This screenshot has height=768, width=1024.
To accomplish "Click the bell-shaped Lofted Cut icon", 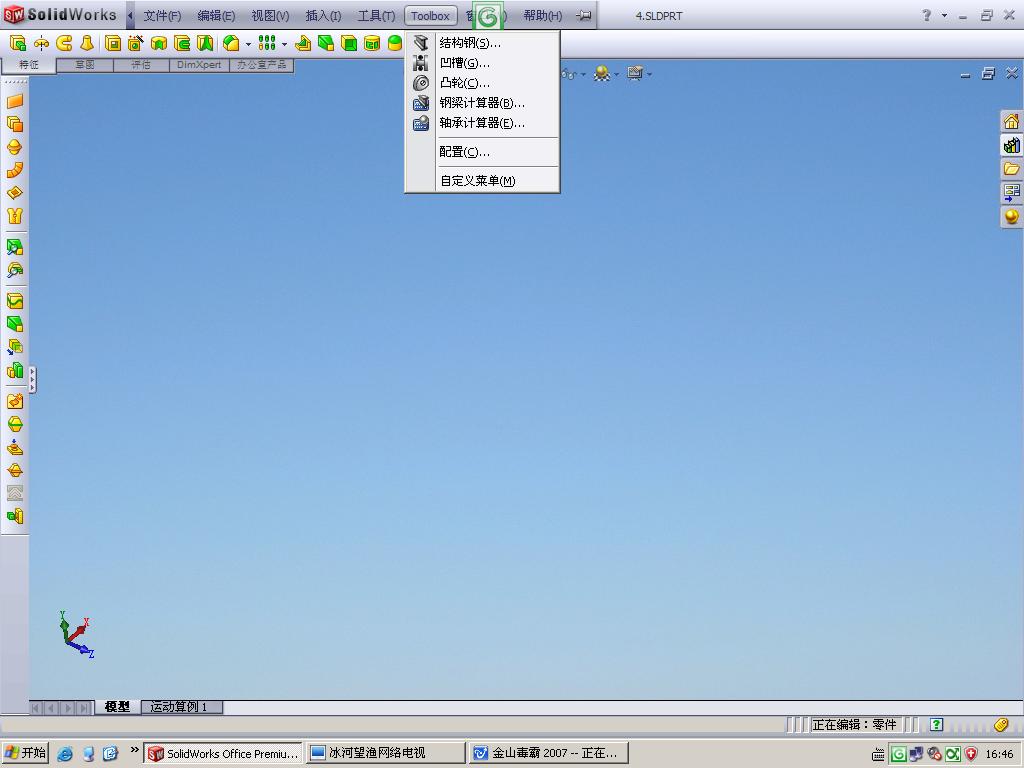I will click(86, 44).
